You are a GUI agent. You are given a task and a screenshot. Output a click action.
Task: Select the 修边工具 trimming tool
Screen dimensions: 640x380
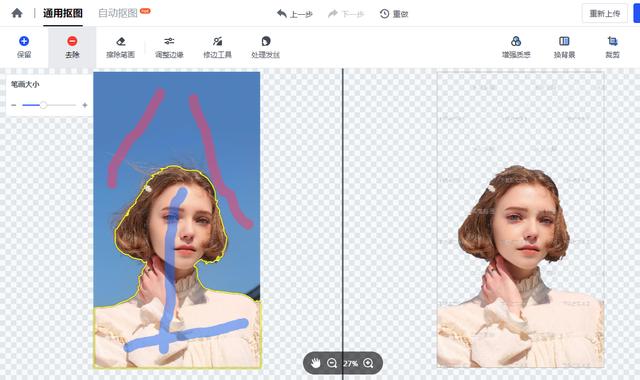pos(217,47)
